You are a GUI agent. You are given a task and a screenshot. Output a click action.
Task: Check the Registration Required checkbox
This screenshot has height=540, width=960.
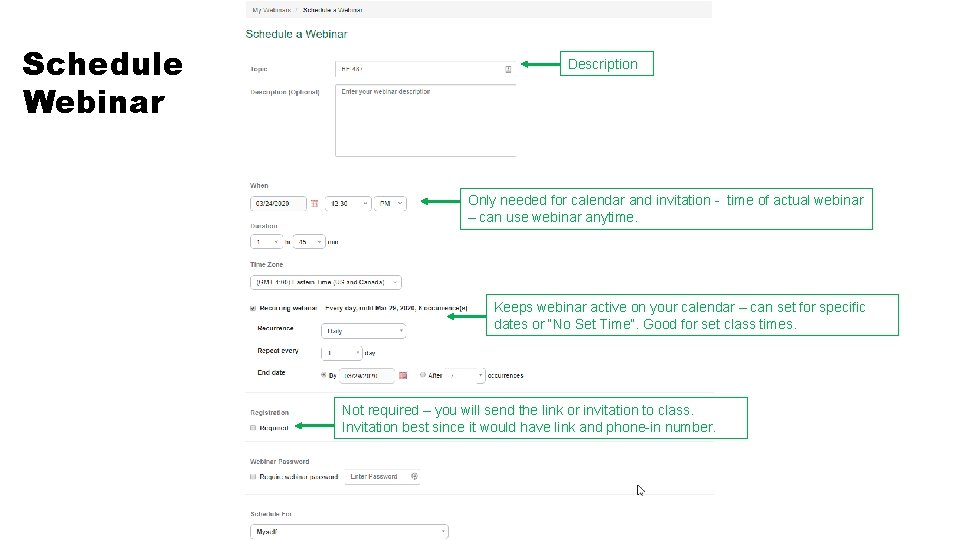pos(253,428)
